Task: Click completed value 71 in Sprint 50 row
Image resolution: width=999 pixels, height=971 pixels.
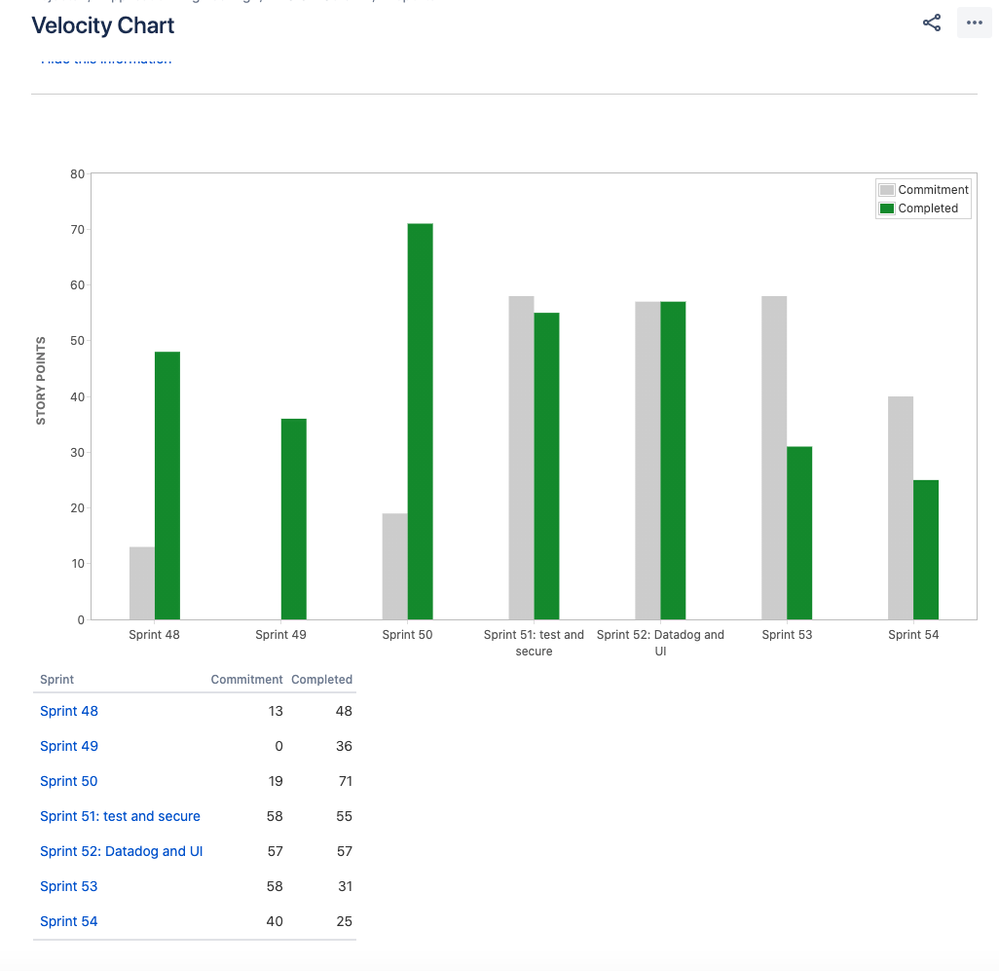Action: [345, 781]
